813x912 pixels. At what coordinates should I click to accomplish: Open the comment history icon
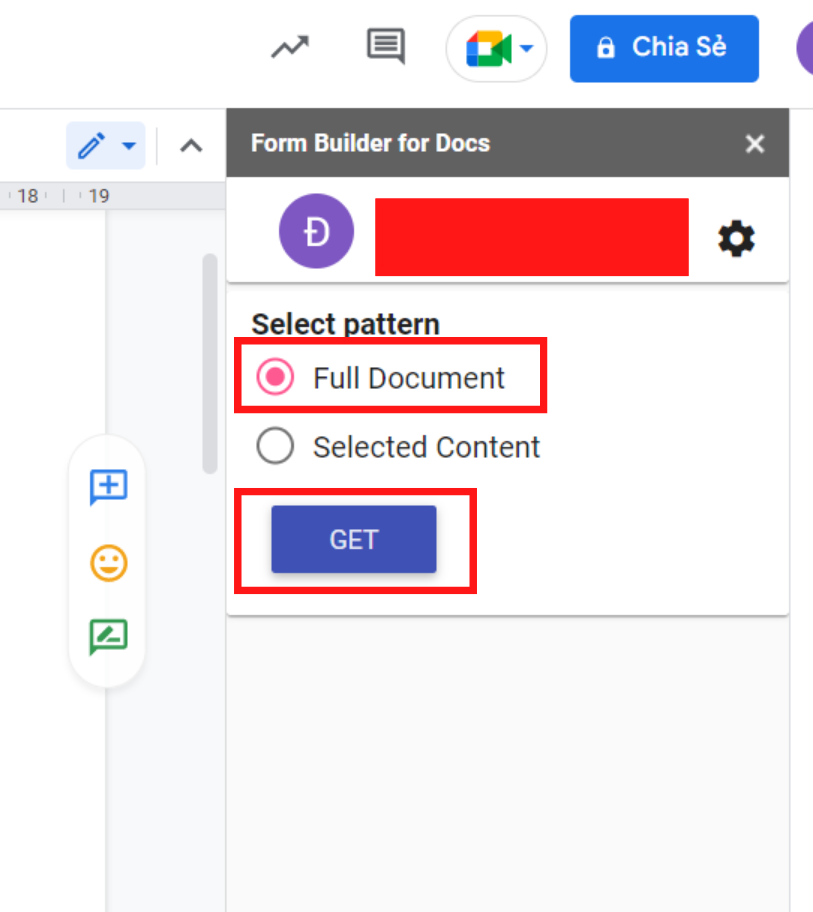pyautogui.click(x=385, y=46)
